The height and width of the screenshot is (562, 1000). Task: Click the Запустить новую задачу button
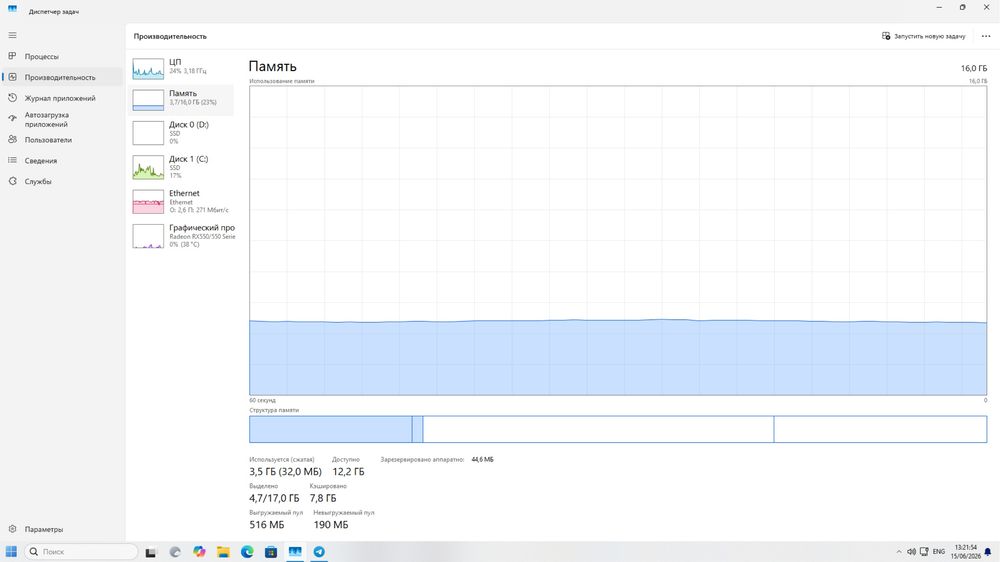(x=923, y=36)
